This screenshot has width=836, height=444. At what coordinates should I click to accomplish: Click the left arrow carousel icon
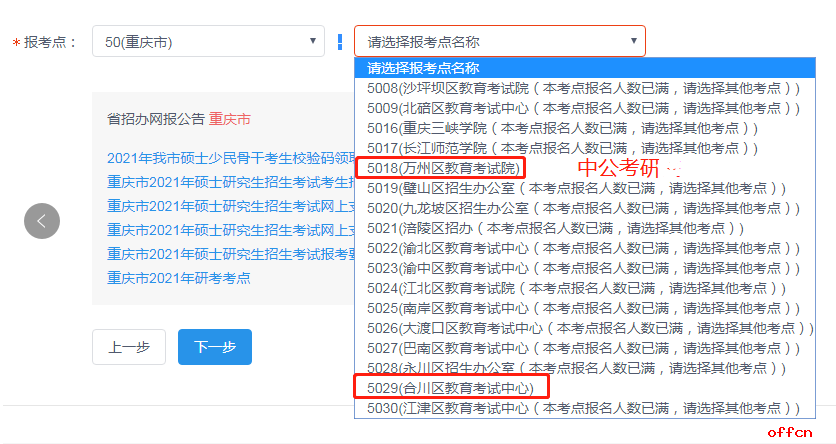pyautogui.click(x=42, y=221)
